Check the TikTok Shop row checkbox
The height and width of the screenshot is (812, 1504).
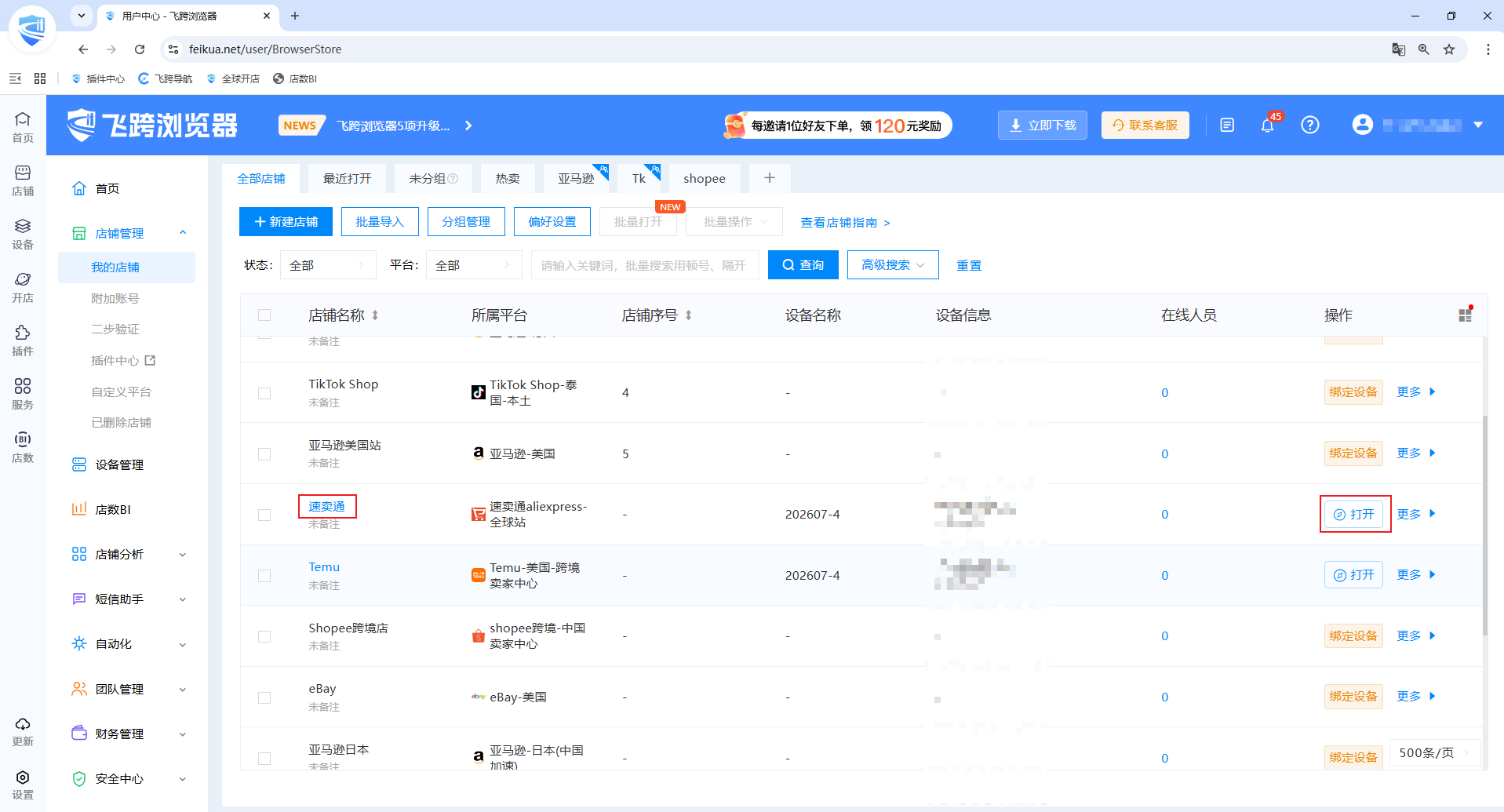pos(264,393)
